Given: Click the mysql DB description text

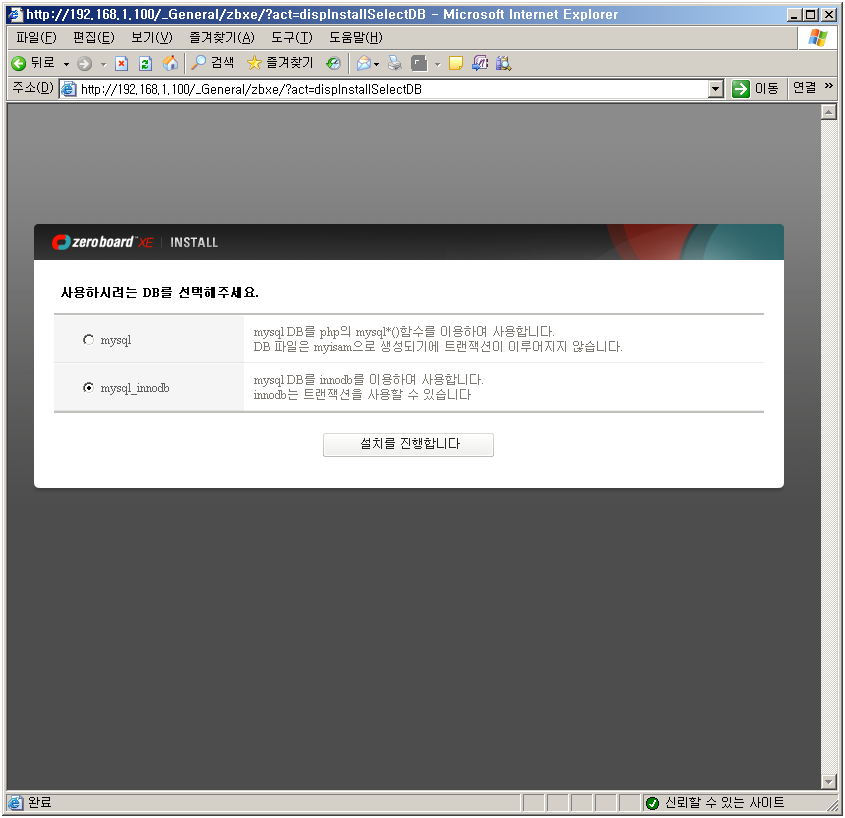Looking at the screenshot, I should pyautogui.click(x=438, y=339).
